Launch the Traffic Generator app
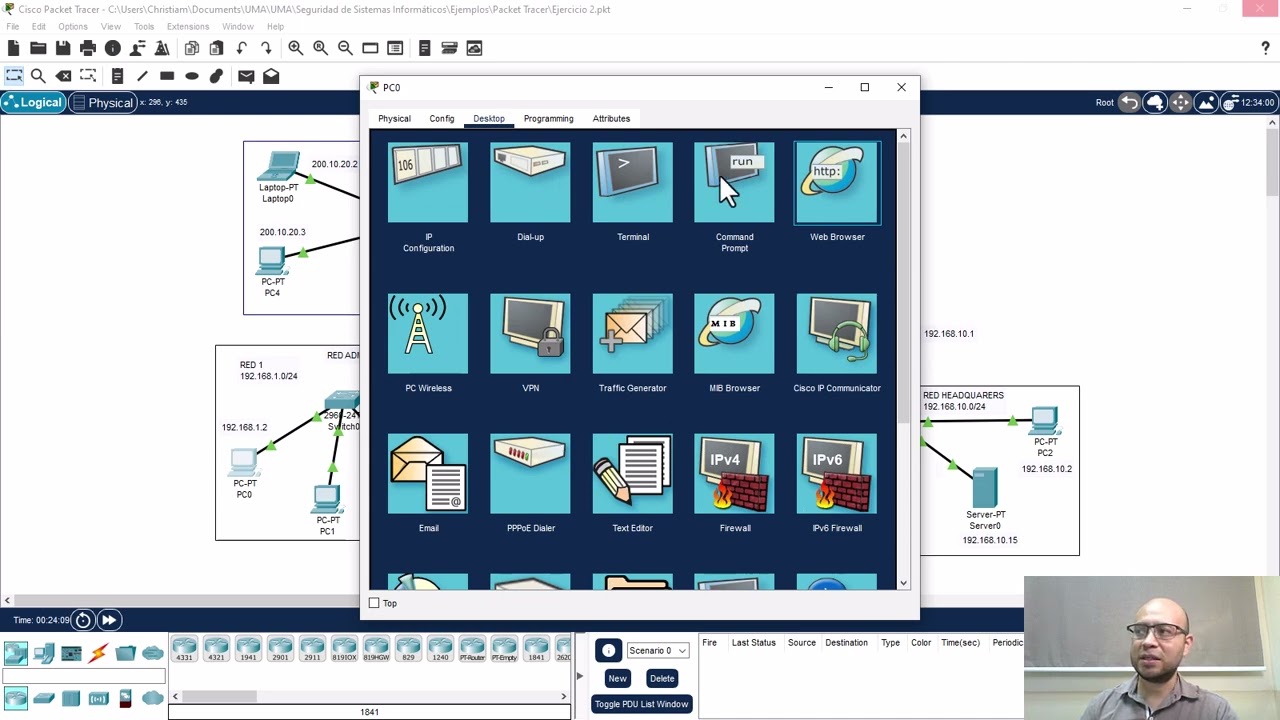Image resolution: width=1280 pixels, height=720 pixels. point(632,333)
